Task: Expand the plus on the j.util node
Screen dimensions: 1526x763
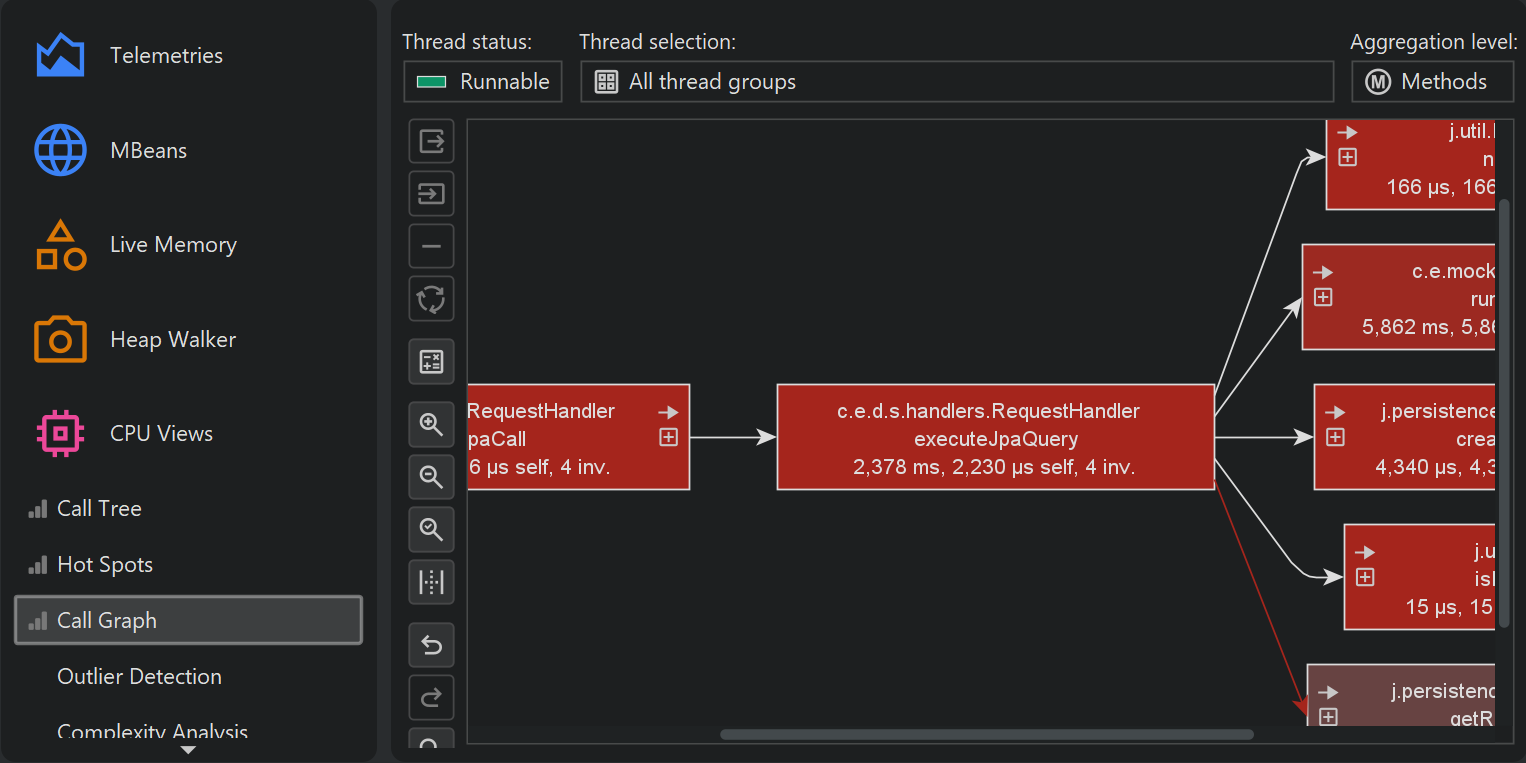Action: coord(1347,157)
